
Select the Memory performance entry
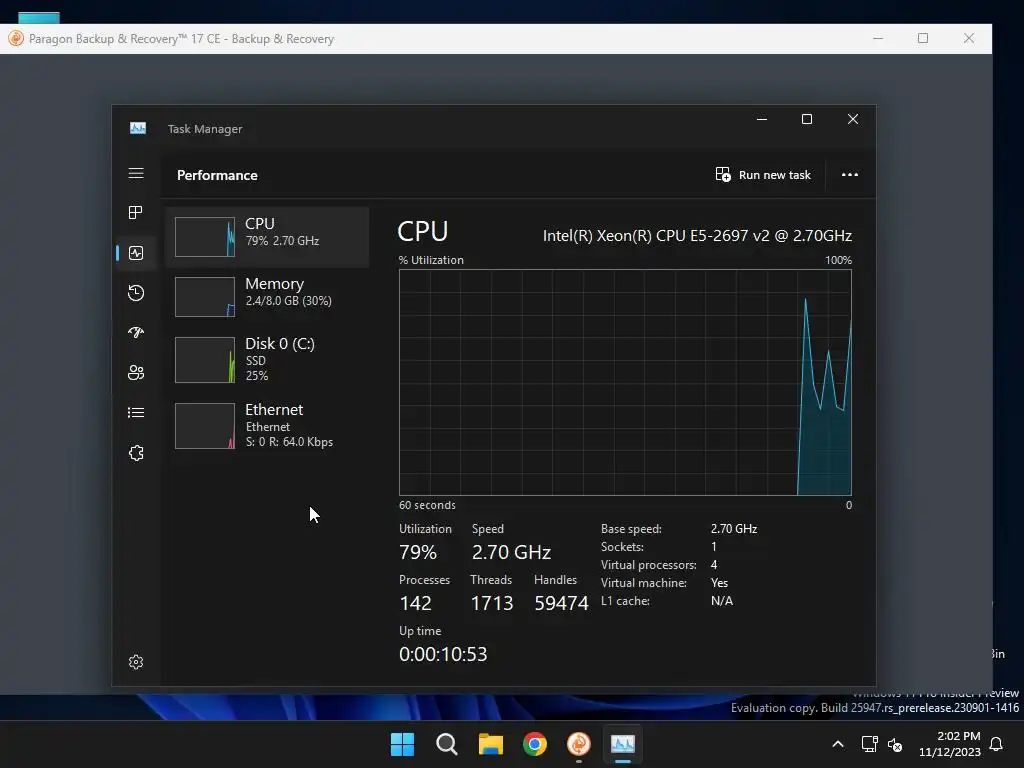pos(267,296)
